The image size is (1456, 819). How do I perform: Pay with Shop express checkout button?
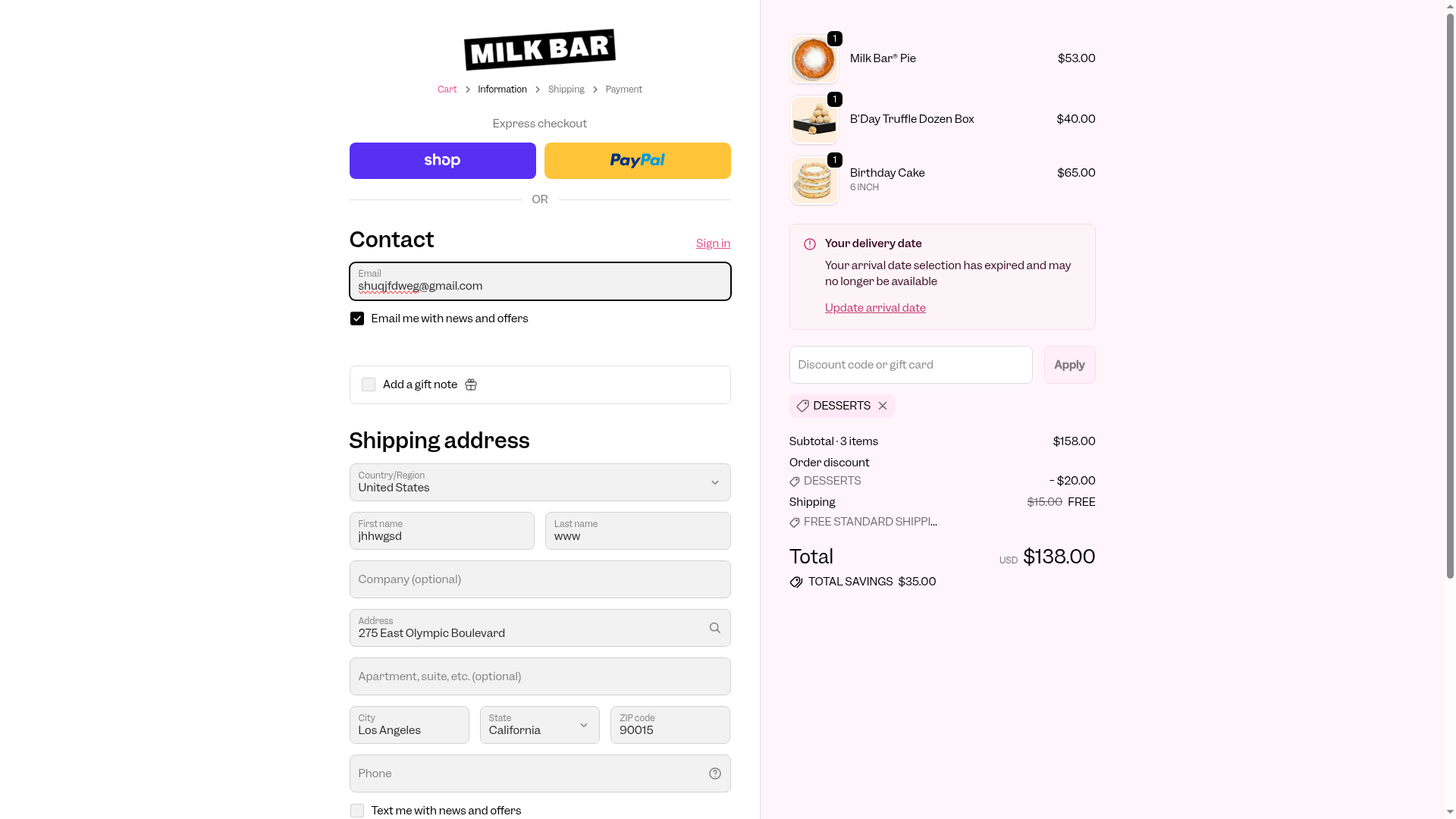click(x=442, y=161)
